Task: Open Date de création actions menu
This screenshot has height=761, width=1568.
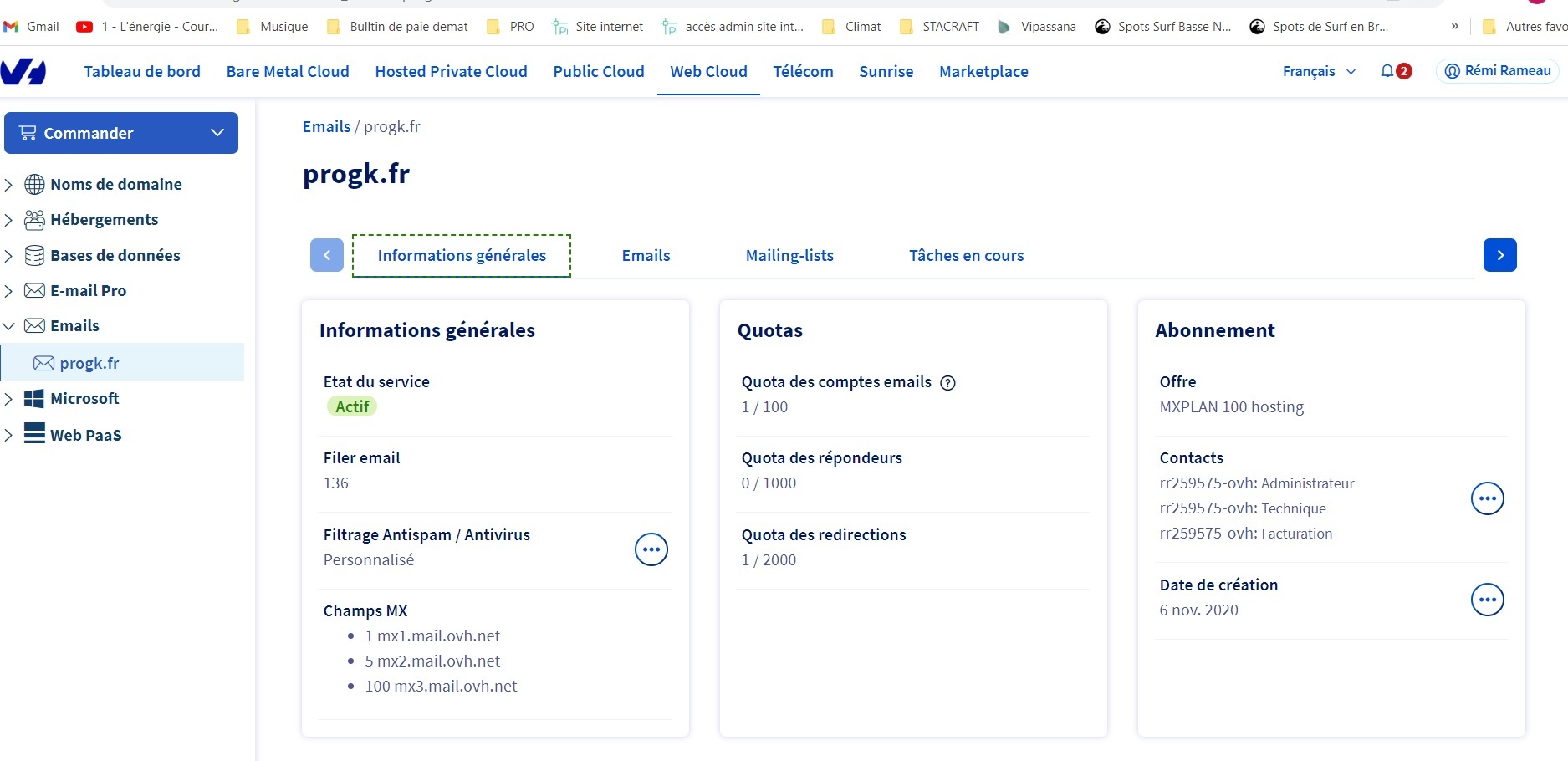Action: [1486, 600]
